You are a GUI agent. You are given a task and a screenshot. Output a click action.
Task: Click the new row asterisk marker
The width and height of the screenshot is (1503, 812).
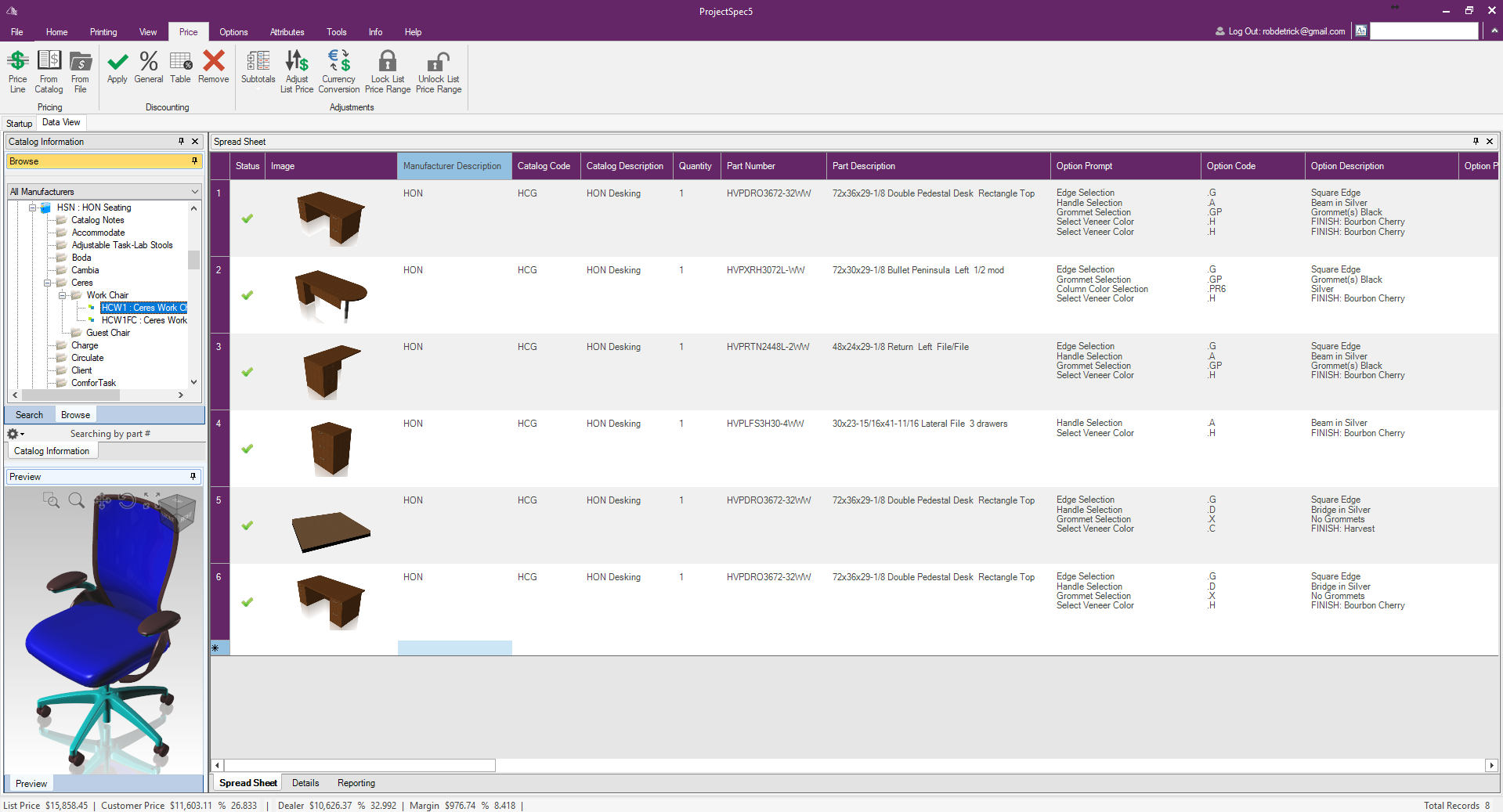tap(219, 648)
